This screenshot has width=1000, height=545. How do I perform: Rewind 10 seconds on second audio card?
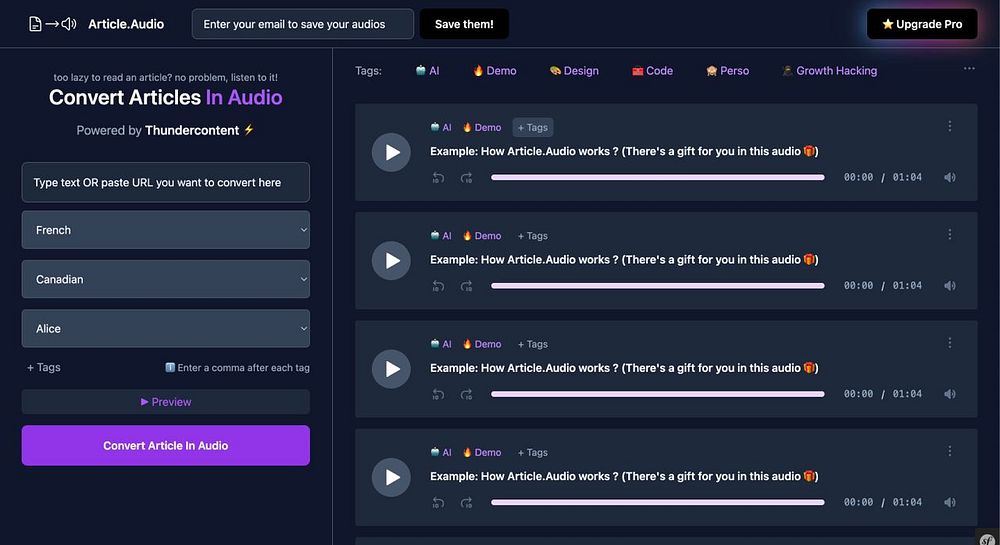click(x=438, y=286)
